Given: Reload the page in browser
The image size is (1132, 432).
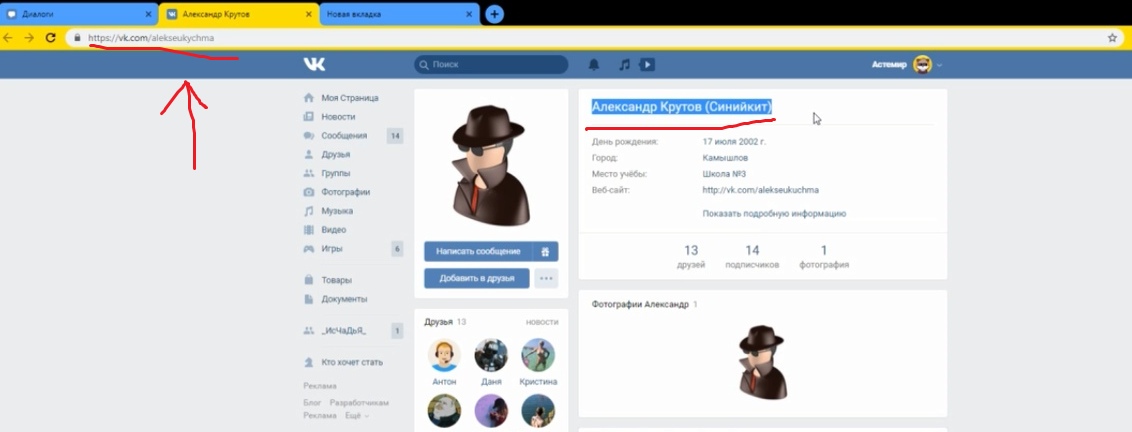Looking at the screenshot, I should pos(50,38).
